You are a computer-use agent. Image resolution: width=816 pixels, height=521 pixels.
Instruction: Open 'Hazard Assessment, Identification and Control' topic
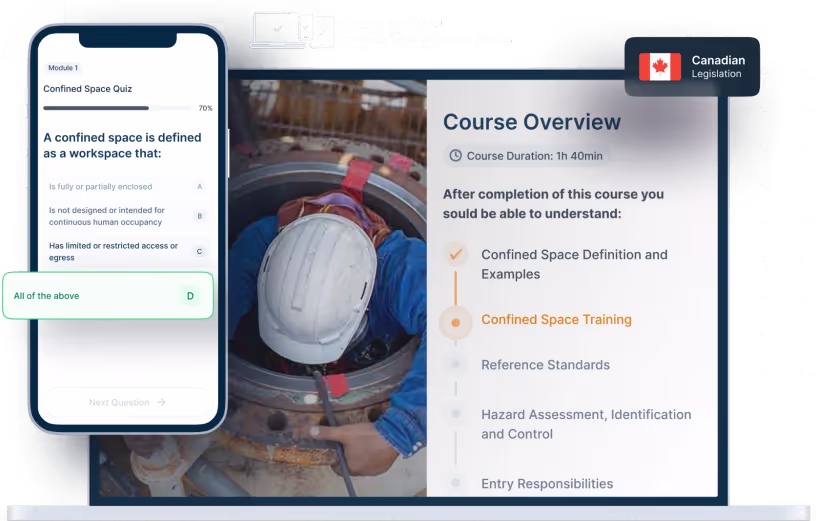[x=586, y=424]
